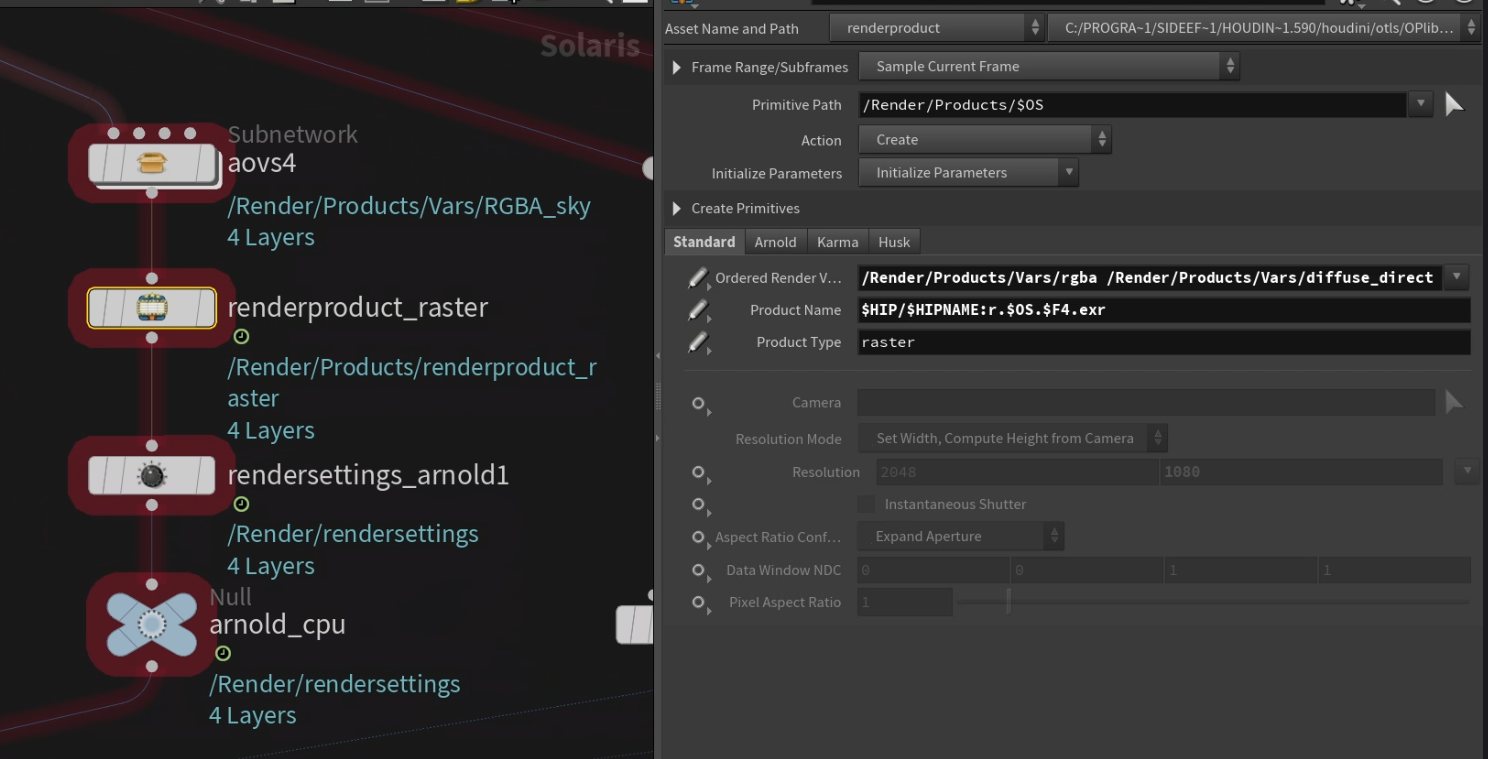
Task: Click the pencil icon beside Ordered Render Vars
Action: coord(697,278)
